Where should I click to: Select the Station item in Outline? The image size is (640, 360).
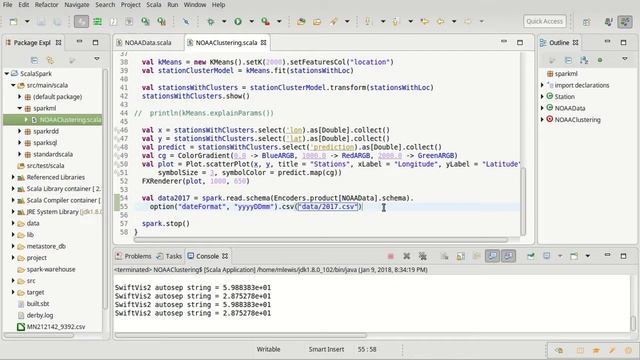pos(564,97)
